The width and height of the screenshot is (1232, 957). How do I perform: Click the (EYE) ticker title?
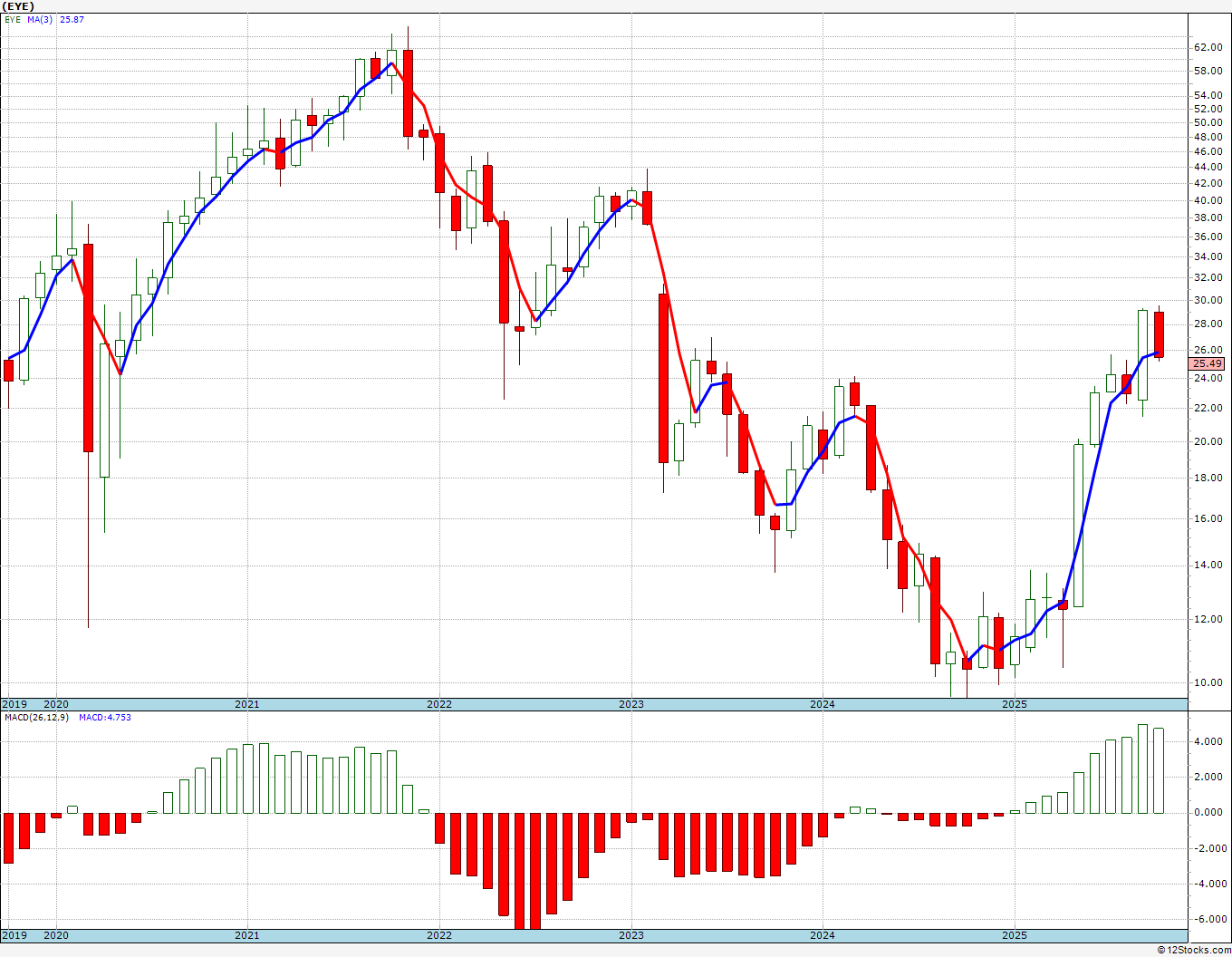[17, 6]
